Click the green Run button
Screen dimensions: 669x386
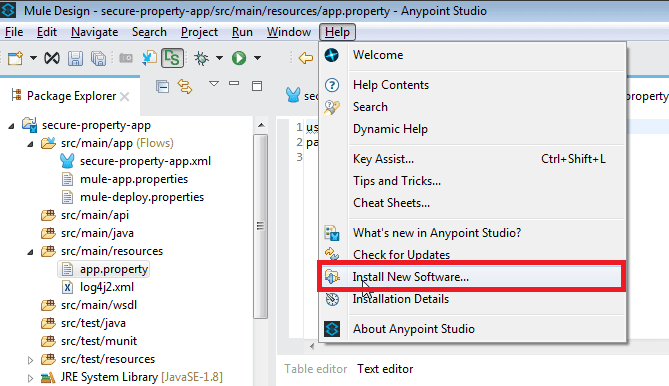pyautogui.click(x=239, y=58)
